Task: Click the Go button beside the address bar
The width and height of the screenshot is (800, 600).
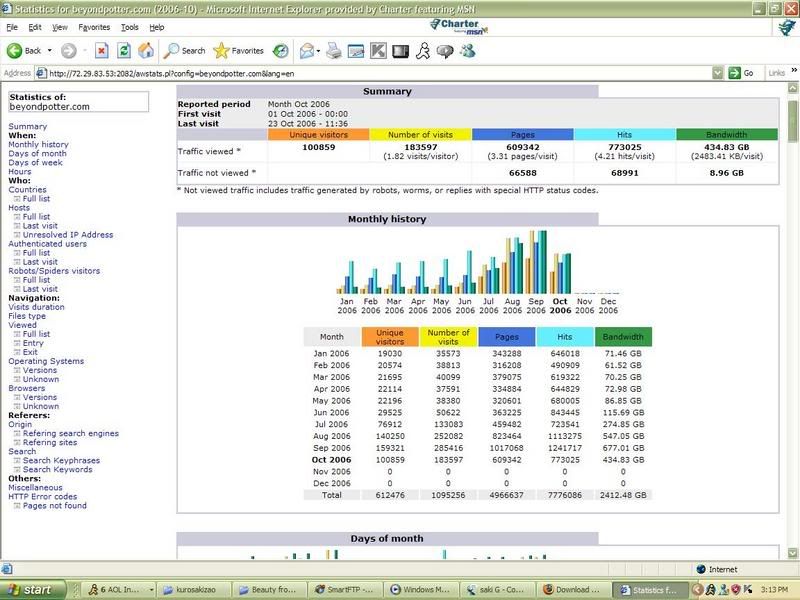Action: tap(740, 73)
